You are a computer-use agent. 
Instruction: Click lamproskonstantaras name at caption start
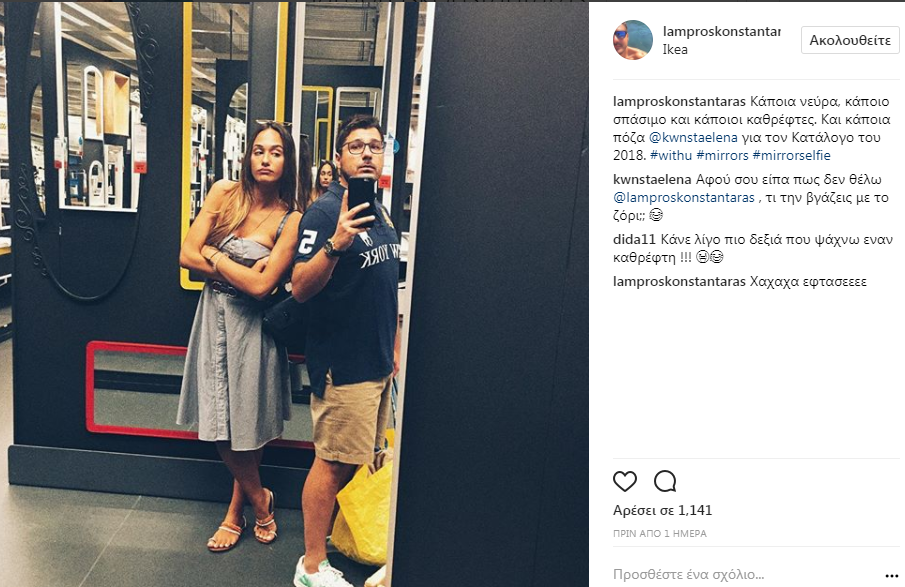pyautogui.click(x=679, y=102)
